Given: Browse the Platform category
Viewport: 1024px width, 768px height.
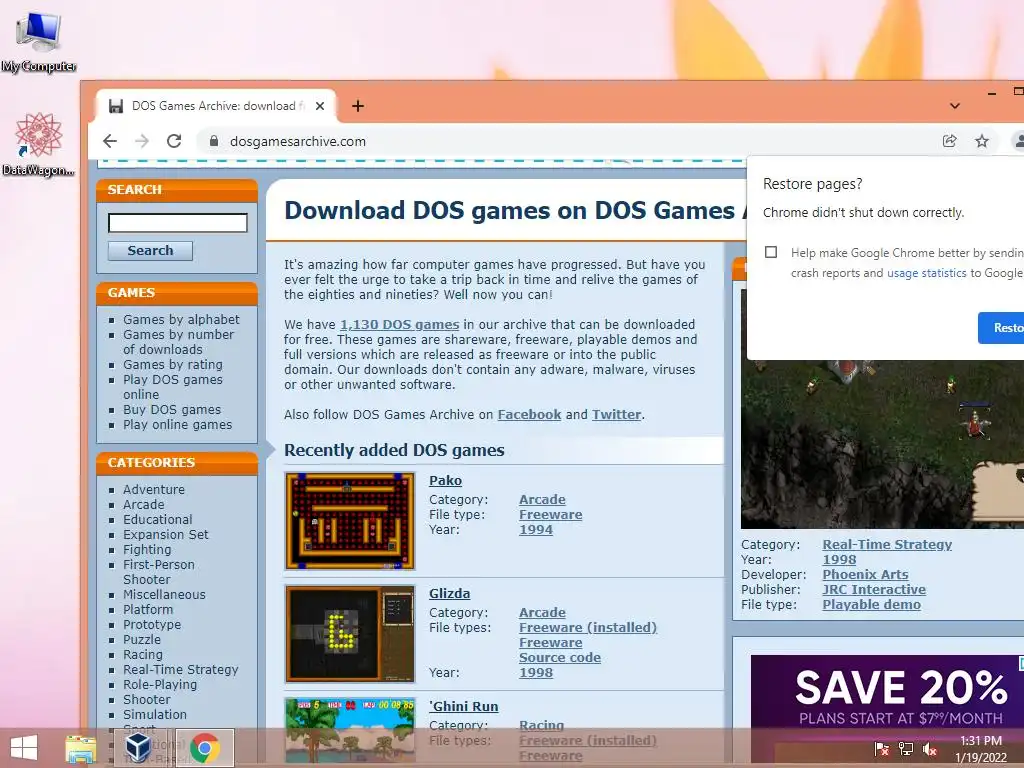Looking at the screenshot, I should pyautogui.click(x=148, y=609).
